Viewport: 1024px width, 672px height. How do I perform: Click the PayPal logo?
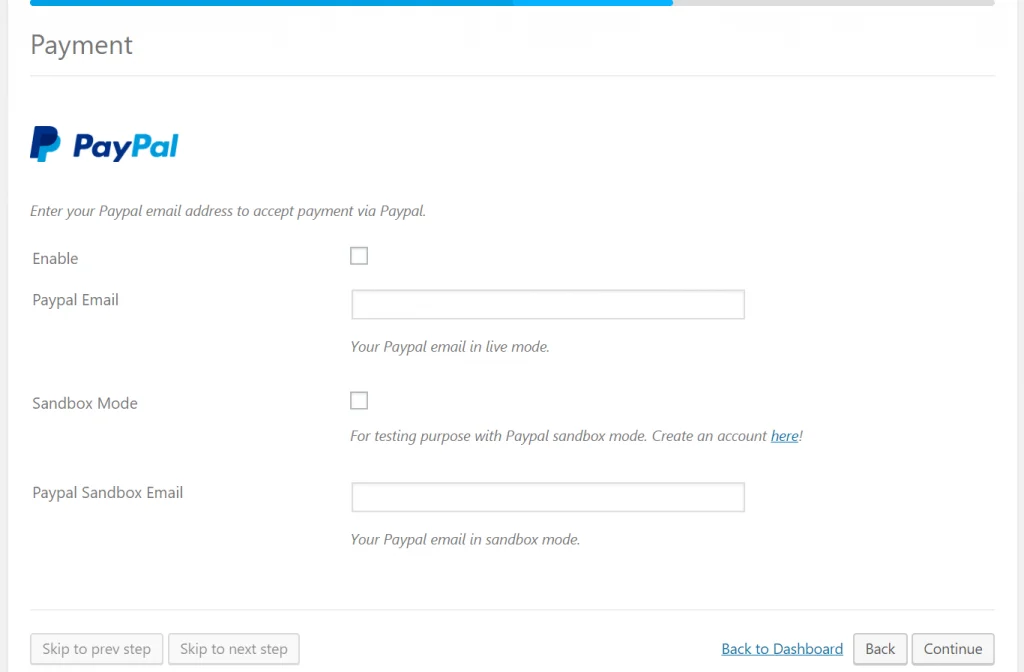point(105,145)
